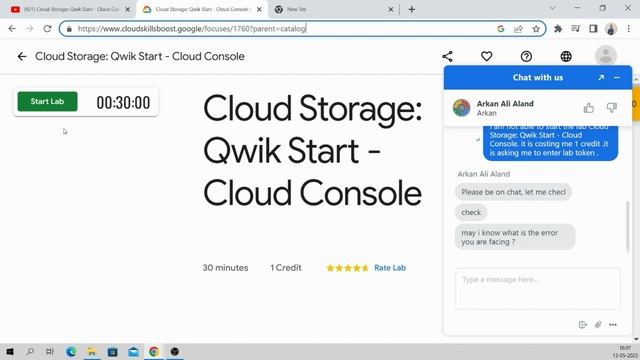
Task: Click the chat scrollbar
Action: point(628,227)
